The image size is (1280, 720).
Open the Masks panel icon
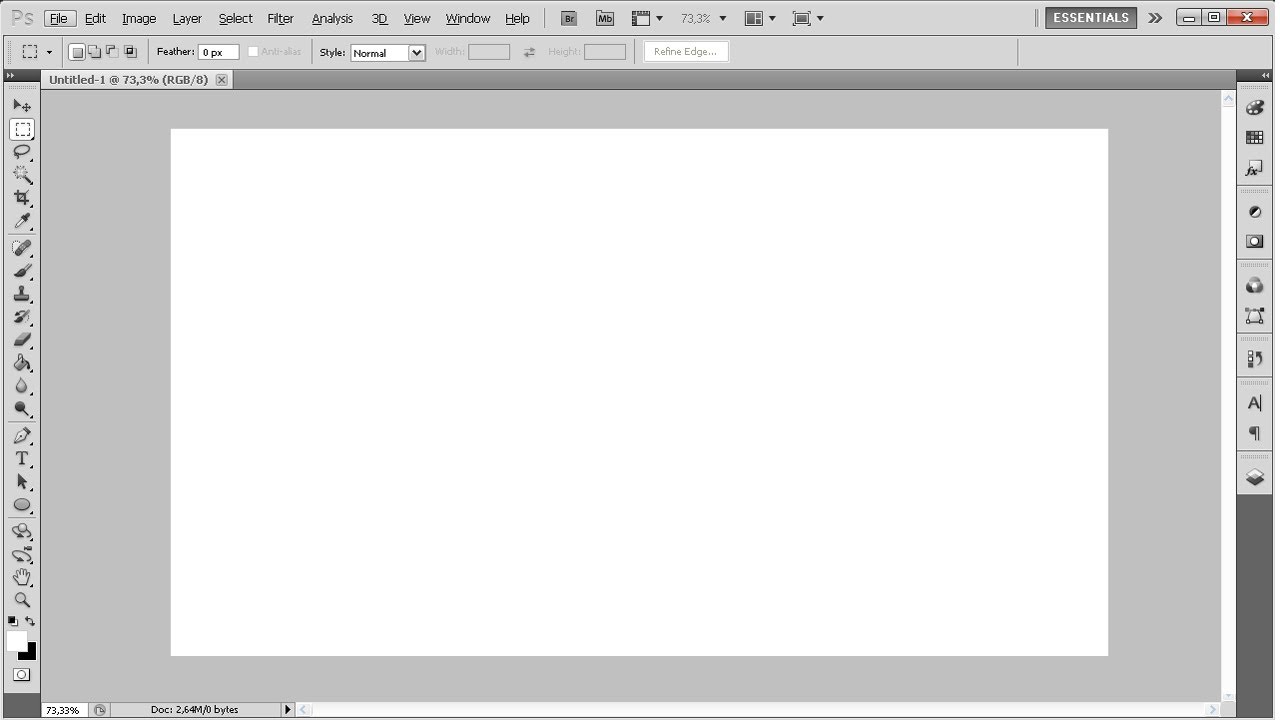pyautogui.click(x=1255, y=242)
